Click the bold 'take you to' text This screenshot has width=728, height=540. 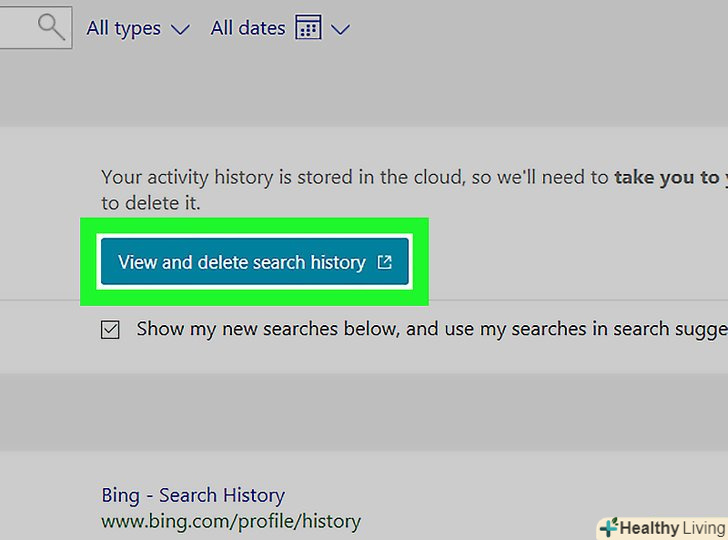(x=662, y=178)
